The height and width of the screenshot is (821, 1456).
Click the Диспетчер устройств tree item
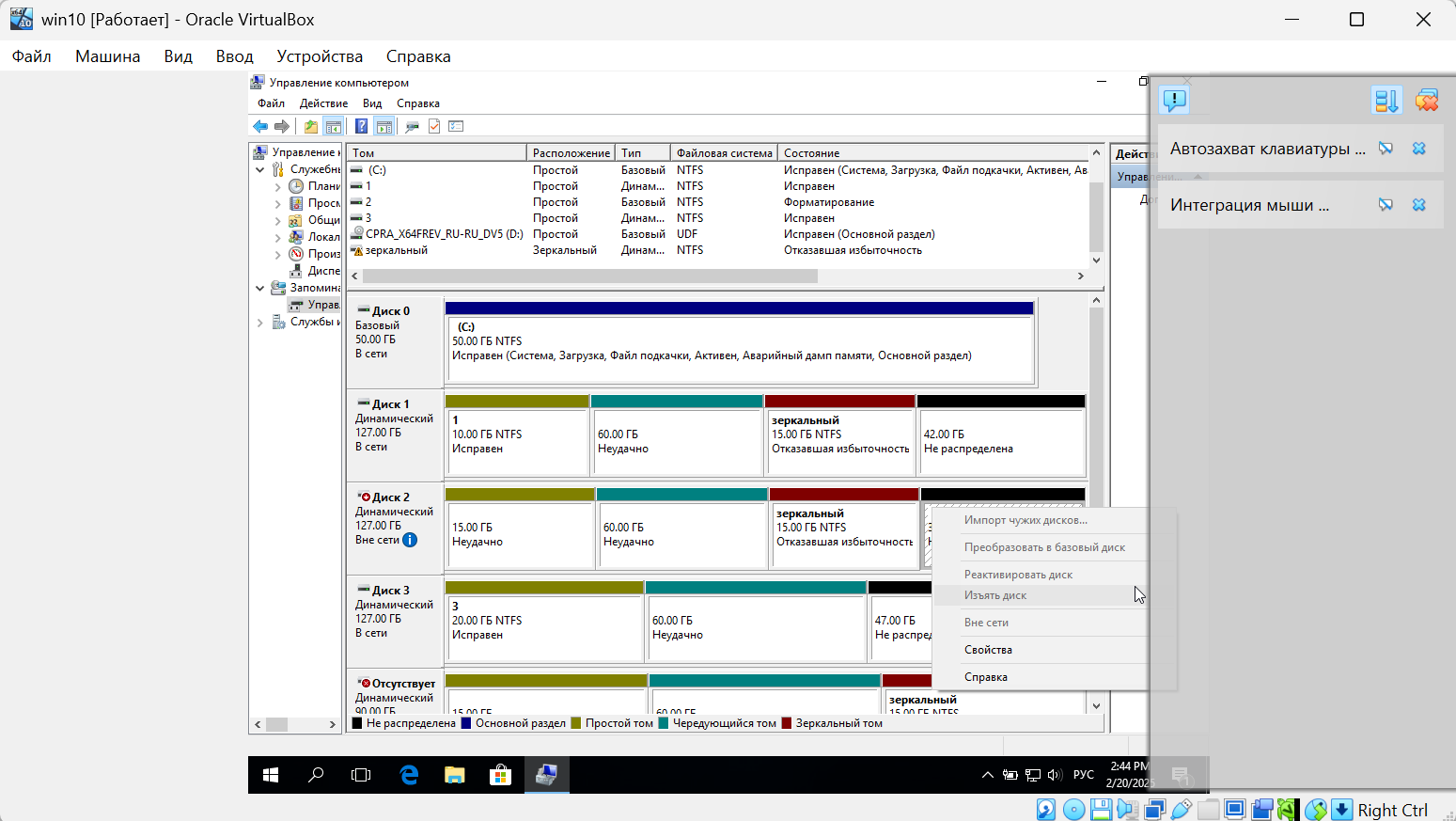[314, 271]
